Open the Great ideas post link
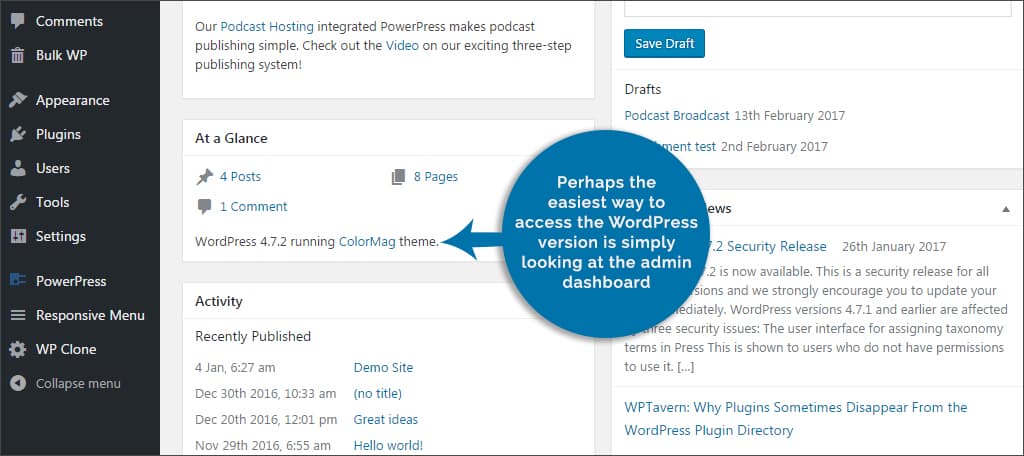The image size is (1024, 456). (x=386, y=420)
